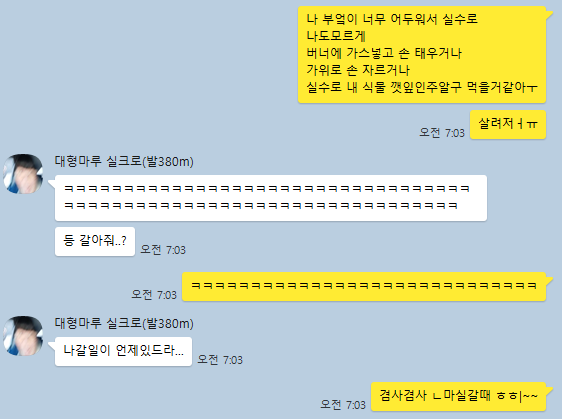This screenshot has height=419, width=562.
Task: Click the timestamp beside 등 갈아줘..? message
Action: (x=163, y=249)
